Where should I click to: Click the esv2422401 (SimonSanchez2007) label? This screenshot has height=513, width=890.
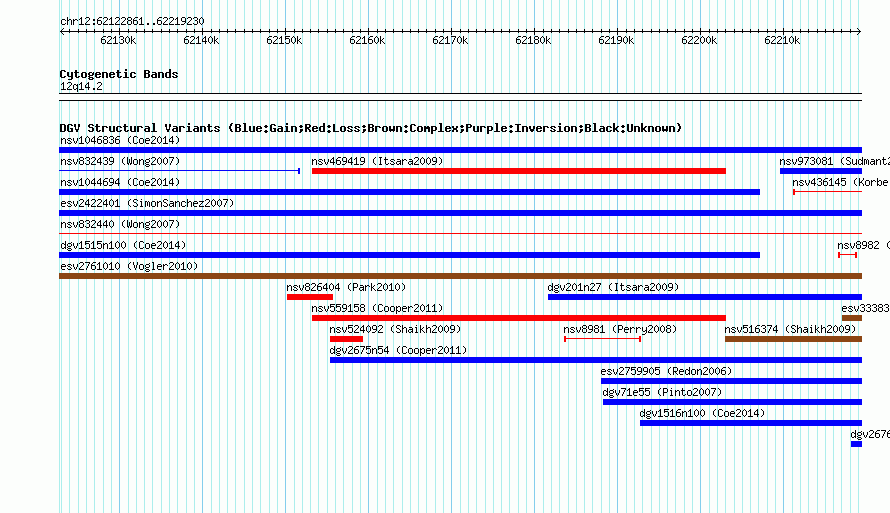point(147,203)
